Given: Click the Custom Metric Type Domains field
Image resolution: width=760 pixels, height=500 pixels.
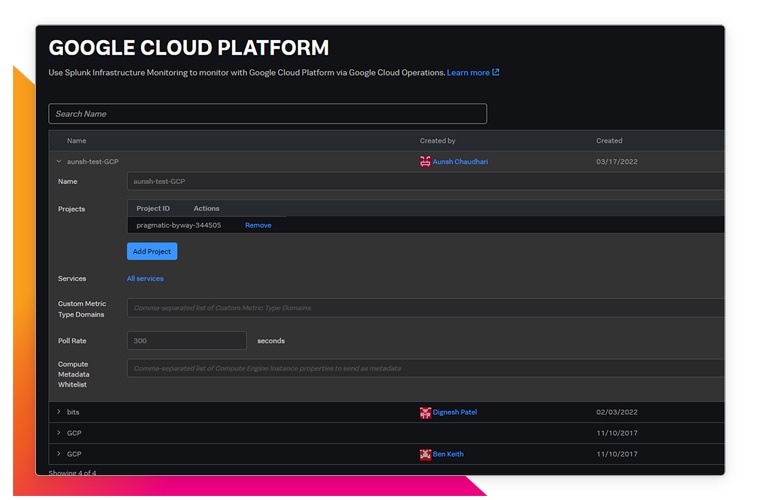Looking at the screenshot, I should 426,308.
